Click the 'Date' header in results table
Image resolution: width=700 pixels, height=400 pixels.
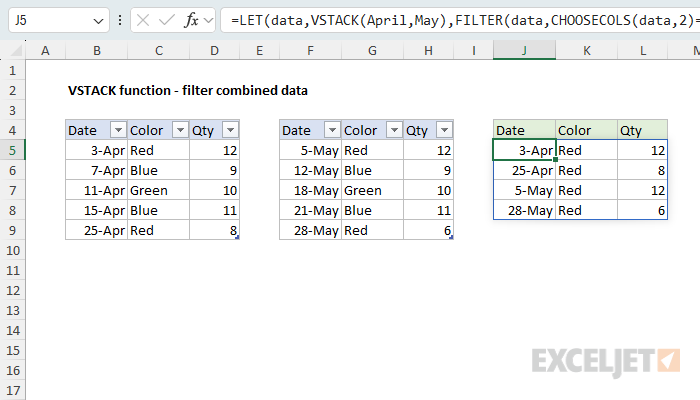pyautogui.click(x=524, y=130)
